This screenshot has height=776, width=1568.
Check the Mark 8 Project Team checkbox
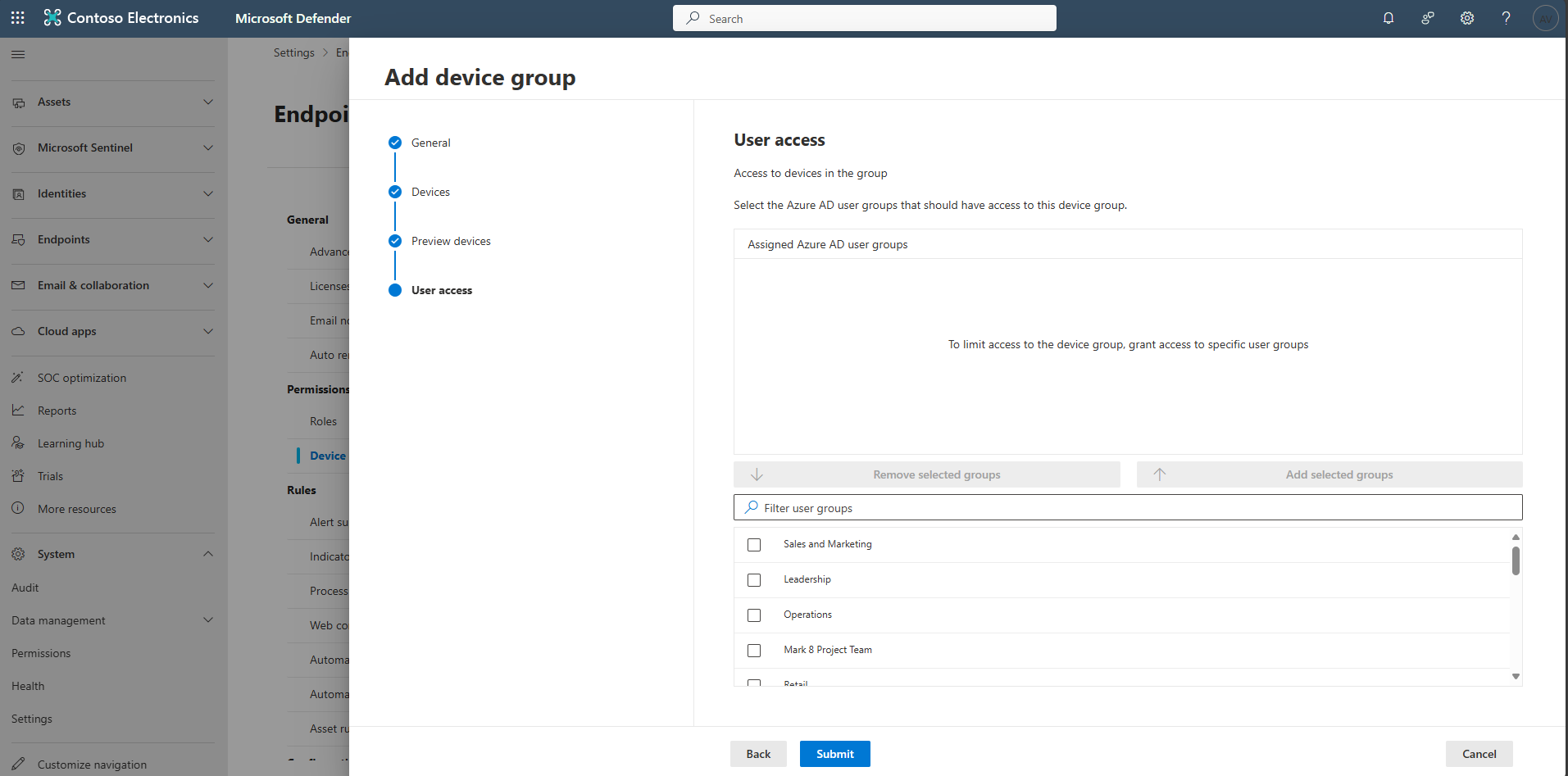(754, 651)
